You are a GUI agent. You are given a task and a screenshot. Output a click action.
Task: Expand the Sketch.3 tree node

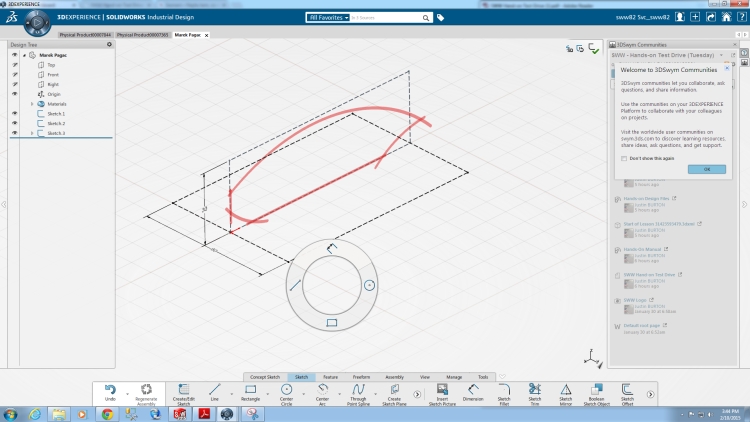coord(31,133)
